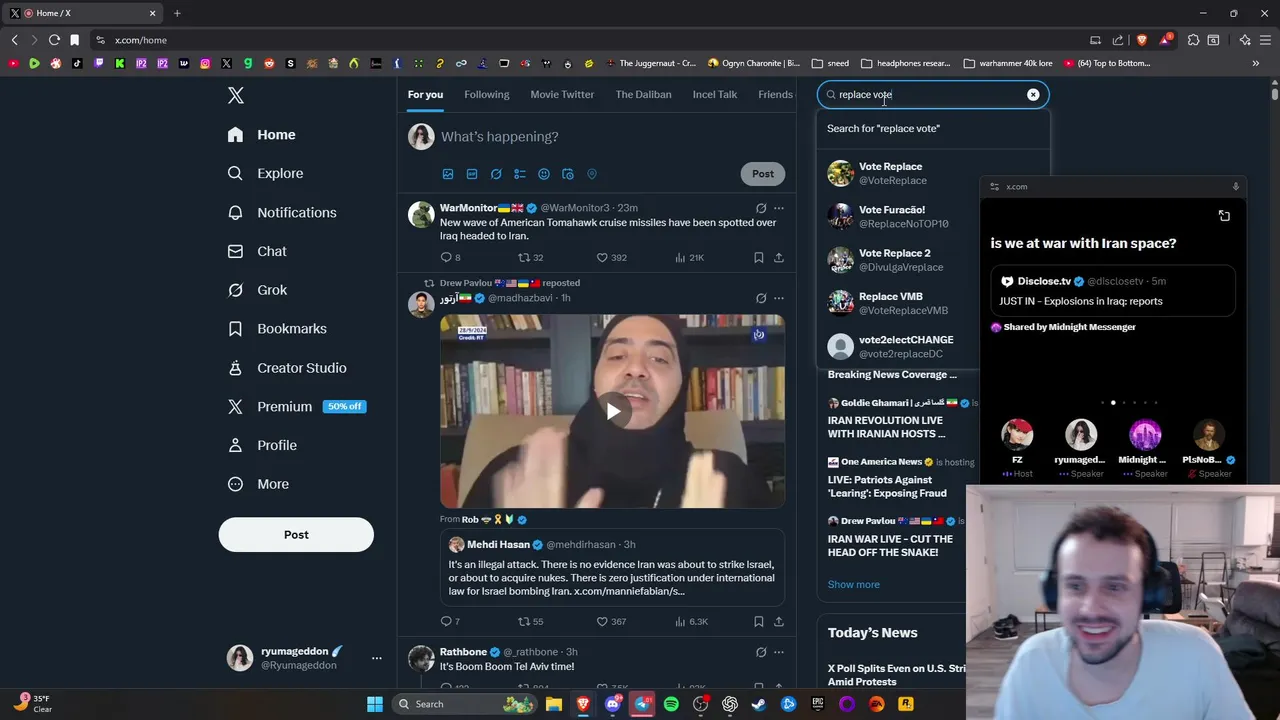Show more bookmarks with the chevron
This screenshot has height=720, width=1280.
tap(1256, 63)
